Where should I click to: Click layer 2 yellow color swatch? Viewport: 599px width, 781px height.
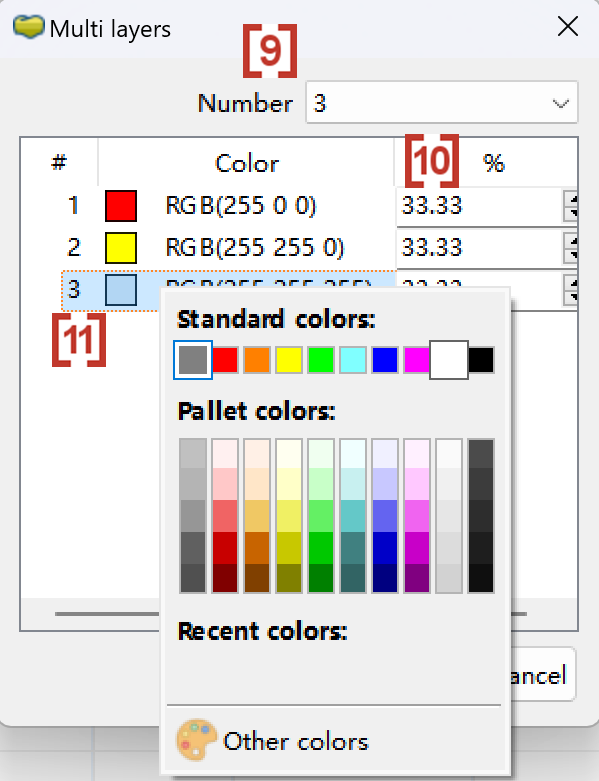click(121, 248)
